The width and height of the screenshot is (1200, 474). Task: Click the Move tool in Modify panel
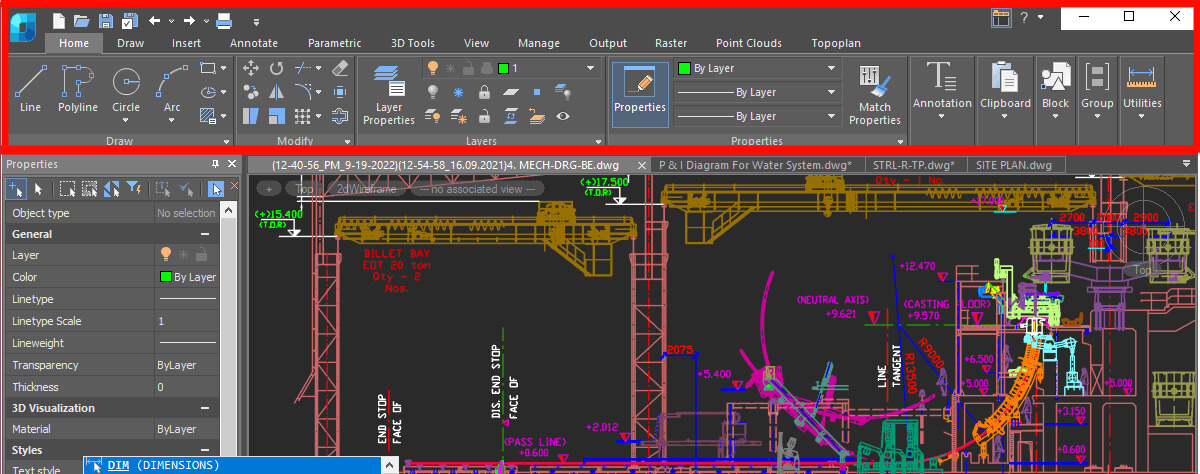[251, 68]
